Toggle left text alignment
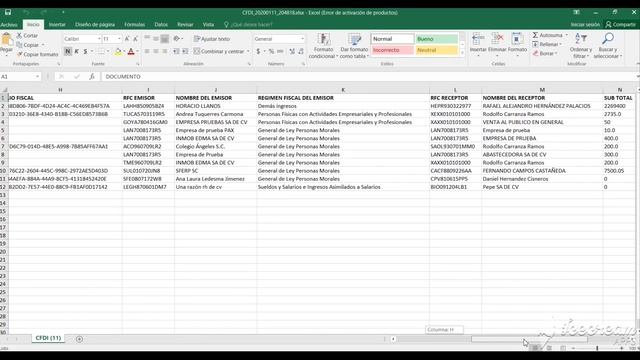 point(147,51)
